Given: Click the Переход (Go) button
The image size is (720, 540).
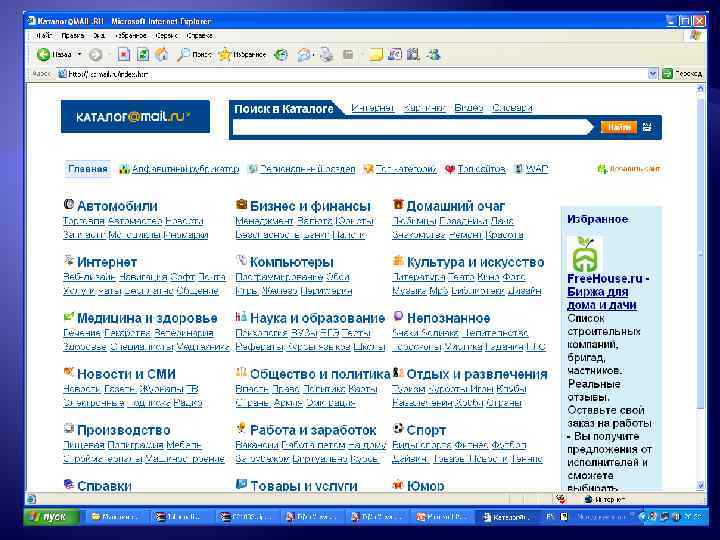Looking at the screenshot, I should 682,73.
